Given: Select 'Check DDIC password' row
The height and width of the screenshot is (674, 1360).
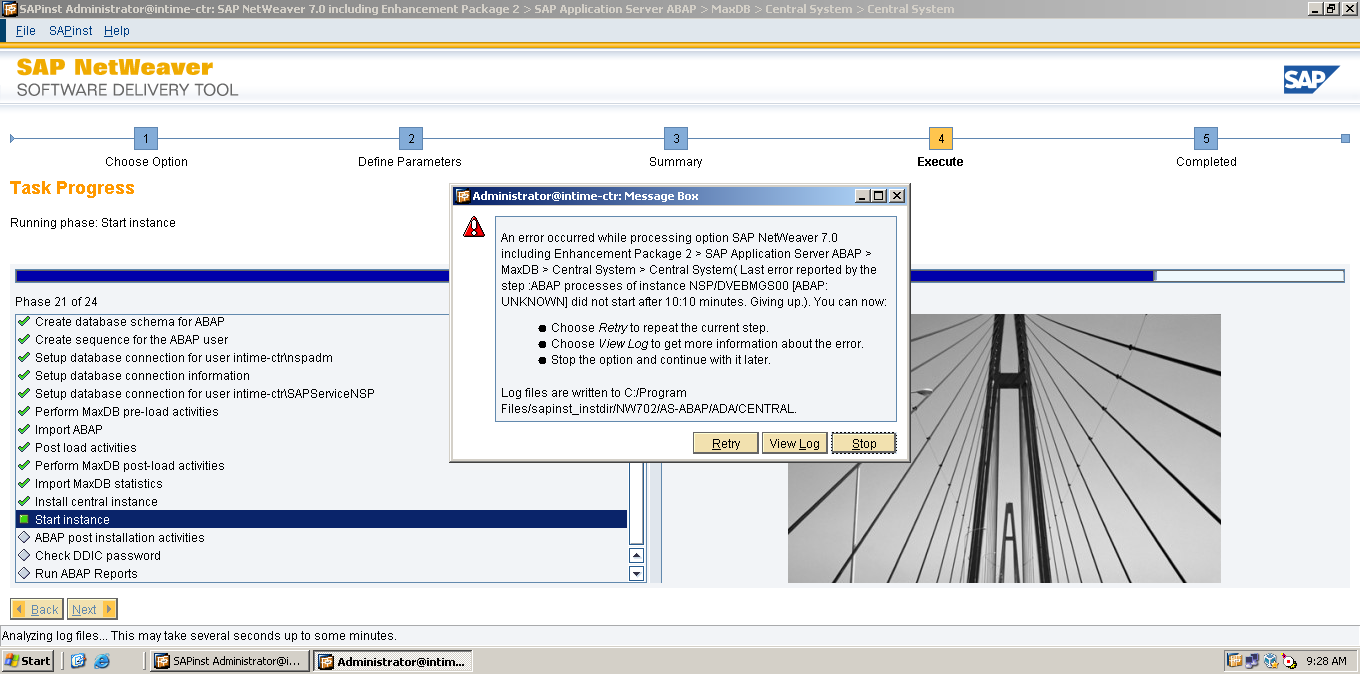Looking at the screenshot, I should (321, 555).
